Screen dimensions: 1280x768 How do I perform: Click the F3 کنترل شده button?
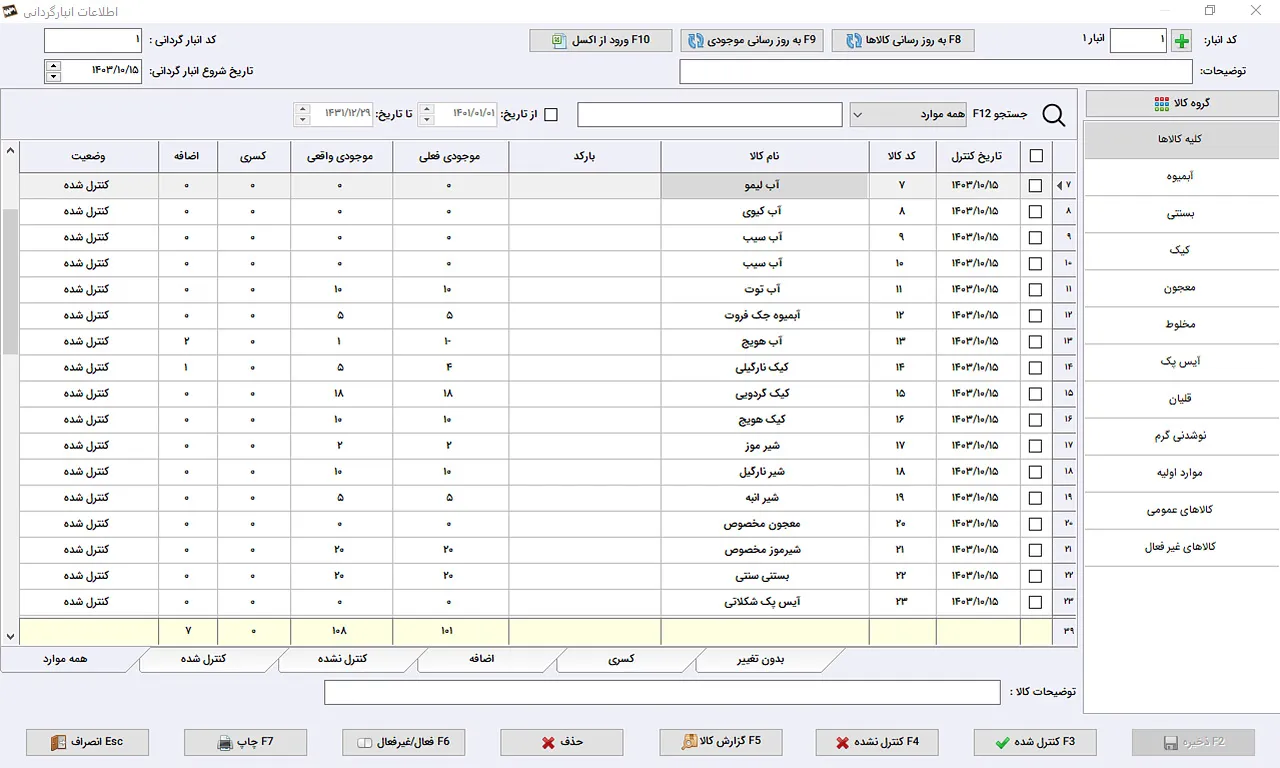1035,742
